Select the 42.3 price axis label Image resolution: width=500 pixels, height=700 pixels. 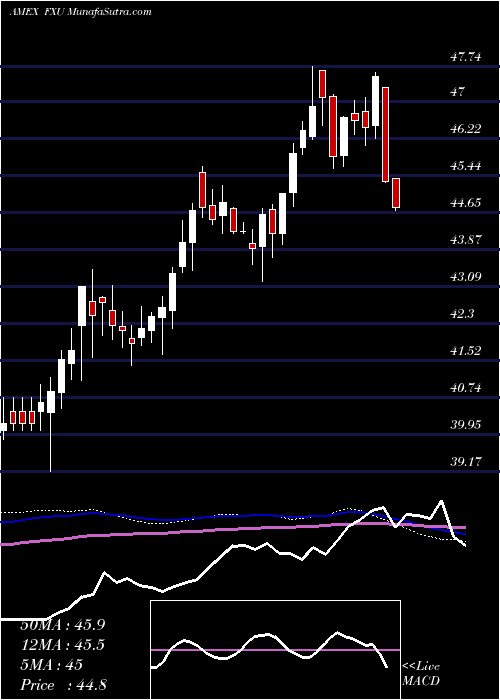coord(462,314)
